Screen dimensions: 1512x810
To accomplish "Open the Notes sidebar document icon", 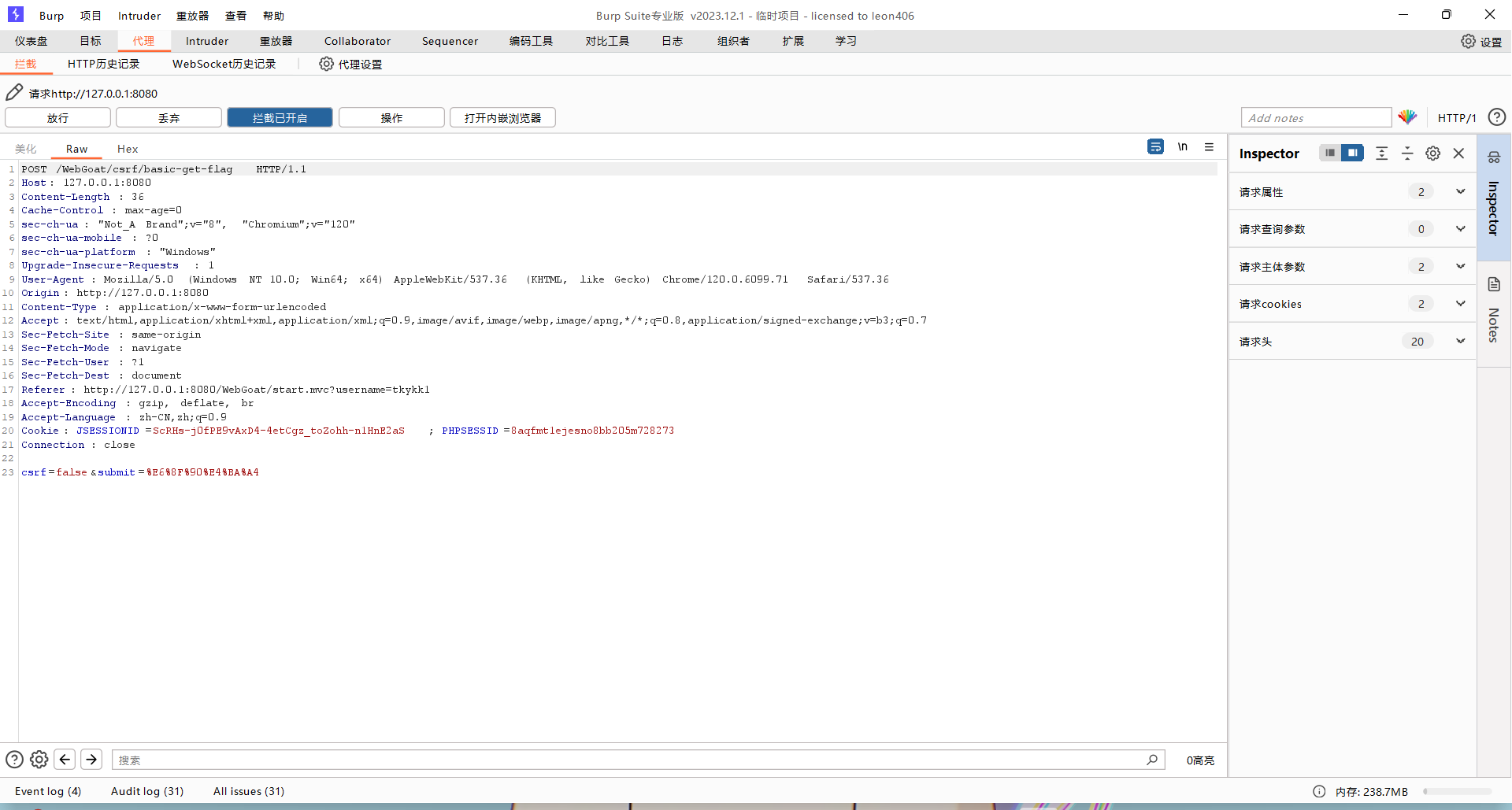I will (x=1494, y=284).
